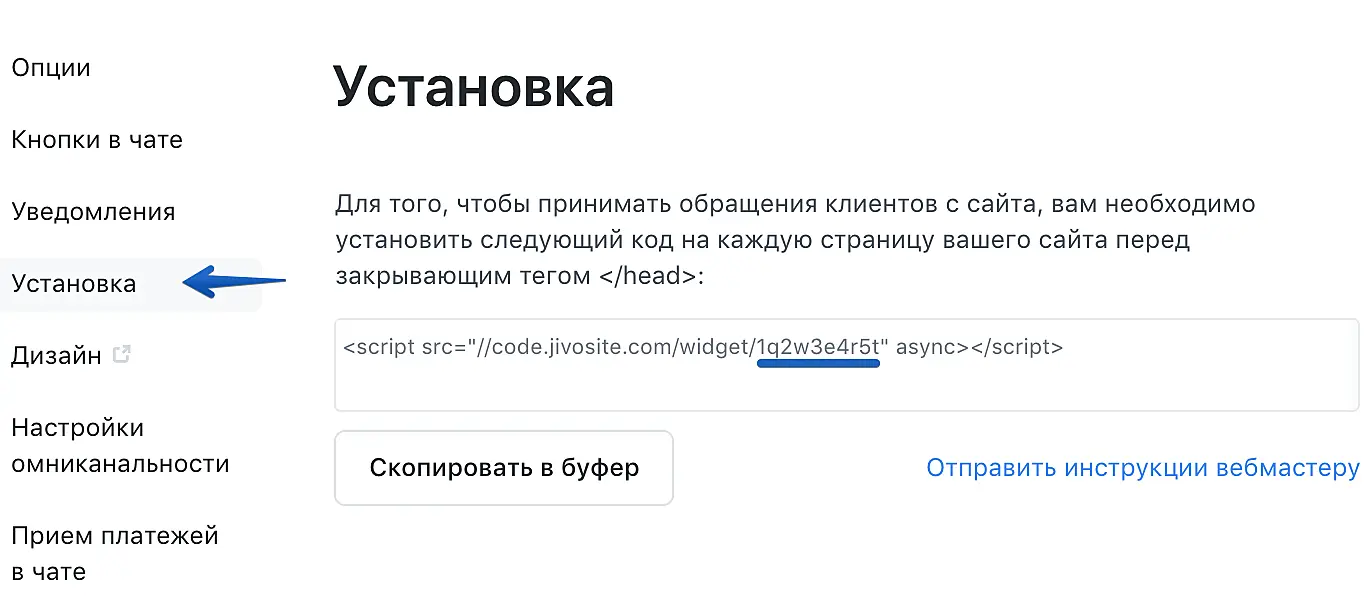Open Настройки омниканальности section
The image size is (1366, 596).
click(x=120, y=446)
